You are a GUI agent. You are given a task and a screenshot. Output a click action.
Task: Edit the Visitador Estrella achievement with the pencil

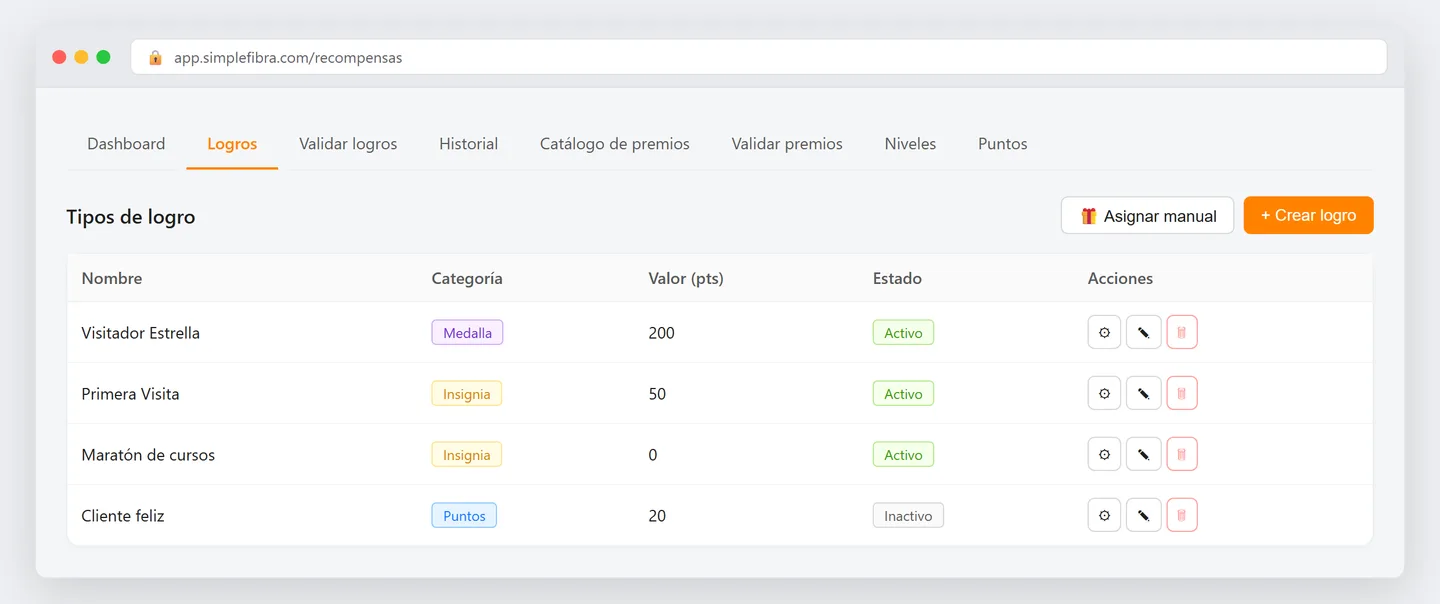1143,332
